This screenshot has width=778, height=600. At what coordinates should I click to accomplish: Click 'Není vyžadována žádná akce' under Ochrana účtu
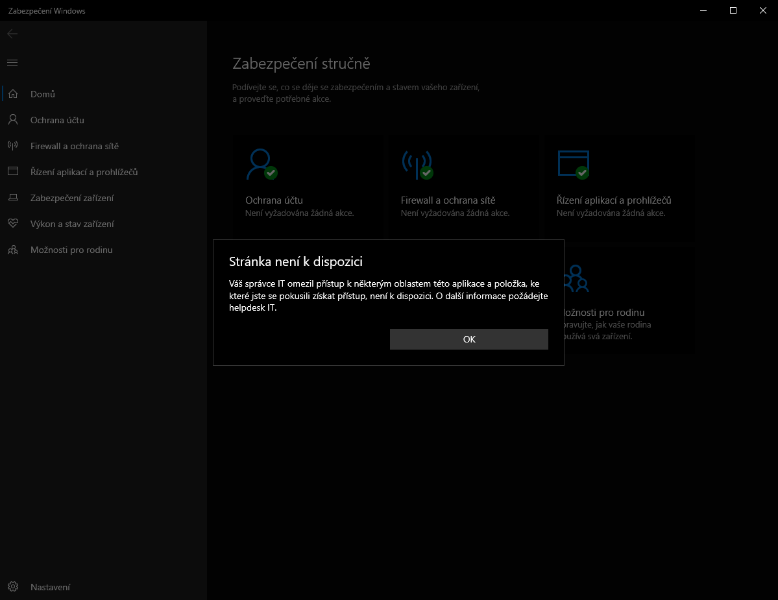[300, 213]
